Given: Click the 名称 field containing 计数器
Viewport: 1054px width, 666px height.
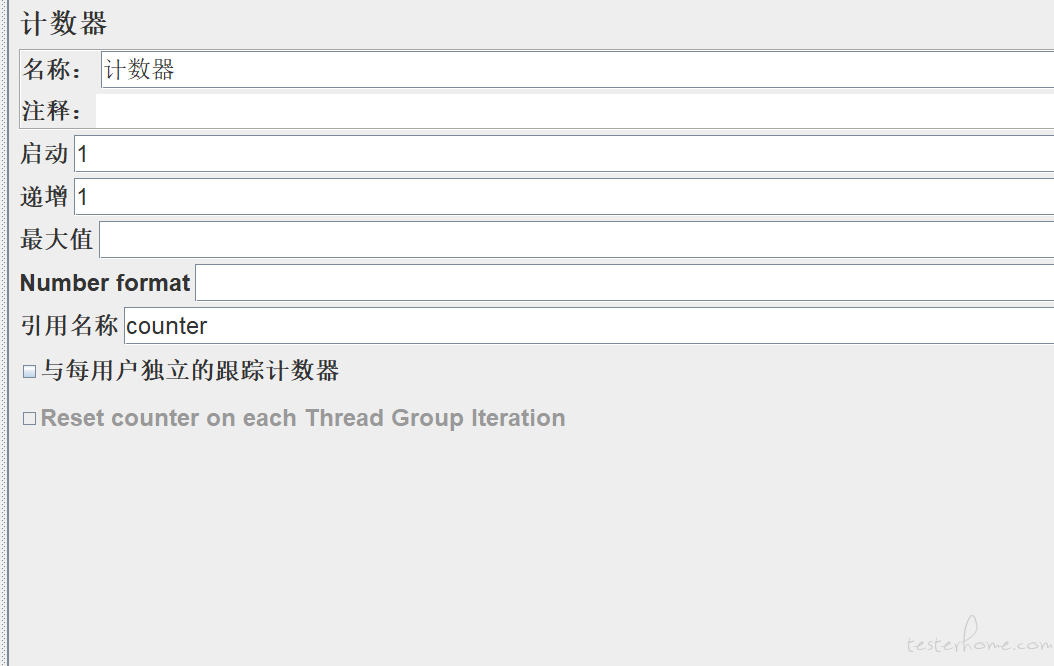Looking at the screenshot, I should click(577, 70).
